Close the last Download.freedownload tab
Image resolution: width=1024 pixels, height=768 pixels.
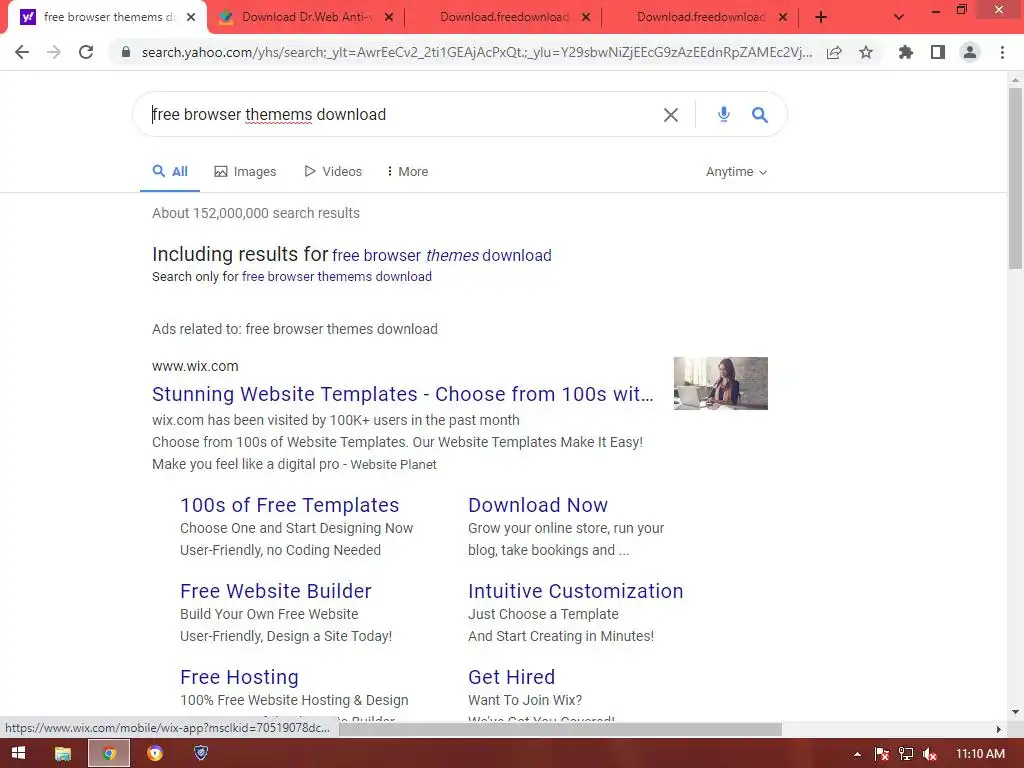tap(783, 18)
